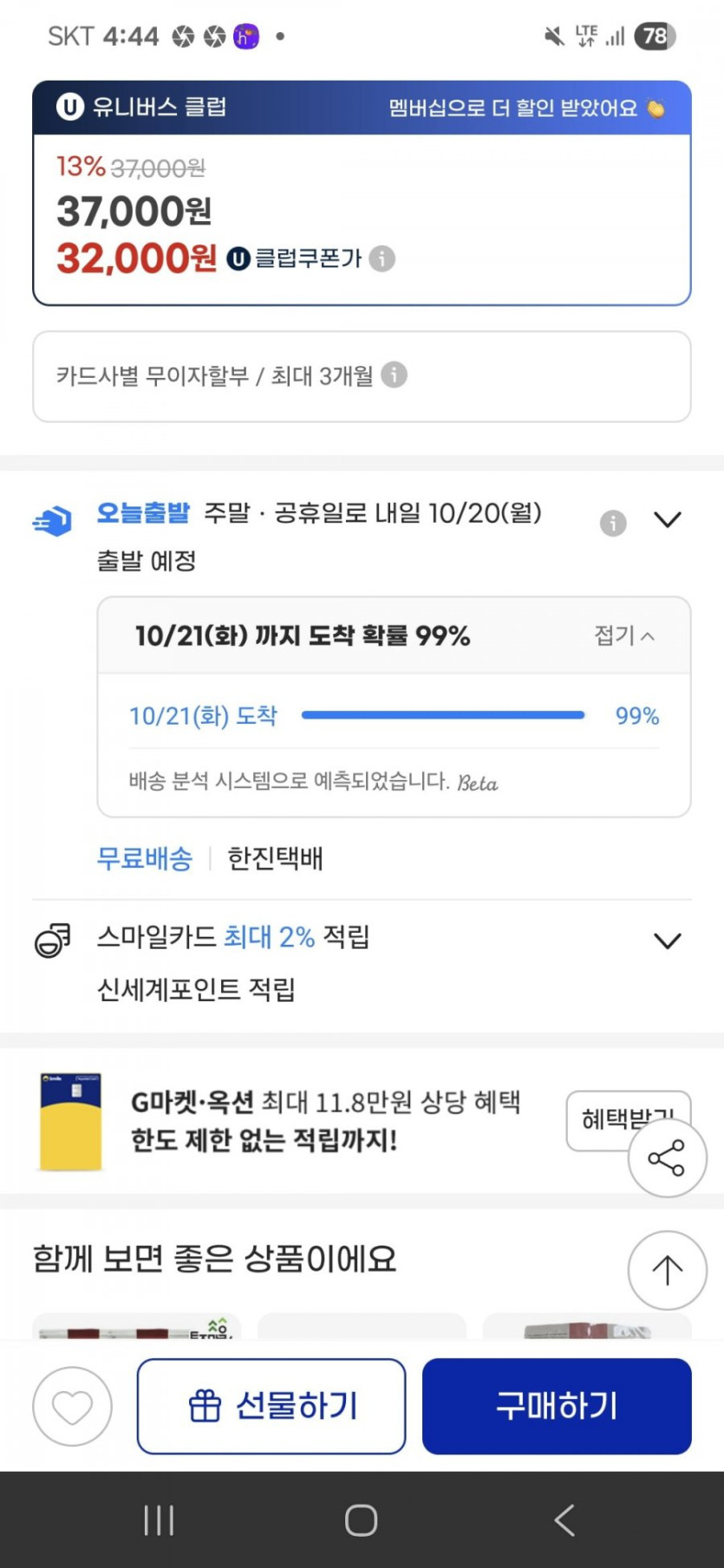Open first recommended product thumbnail
The height and width of the screenshot is (1568, 724).
136,1327
